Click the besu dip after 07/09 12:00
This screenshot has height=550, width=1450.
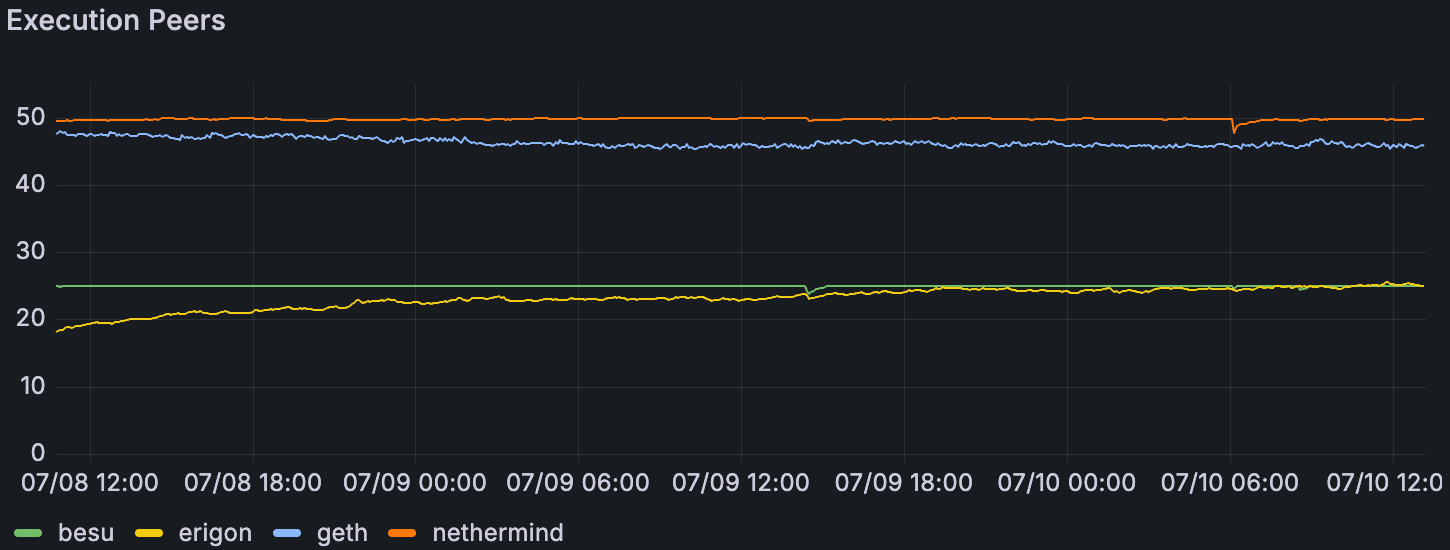pos(809,293)
